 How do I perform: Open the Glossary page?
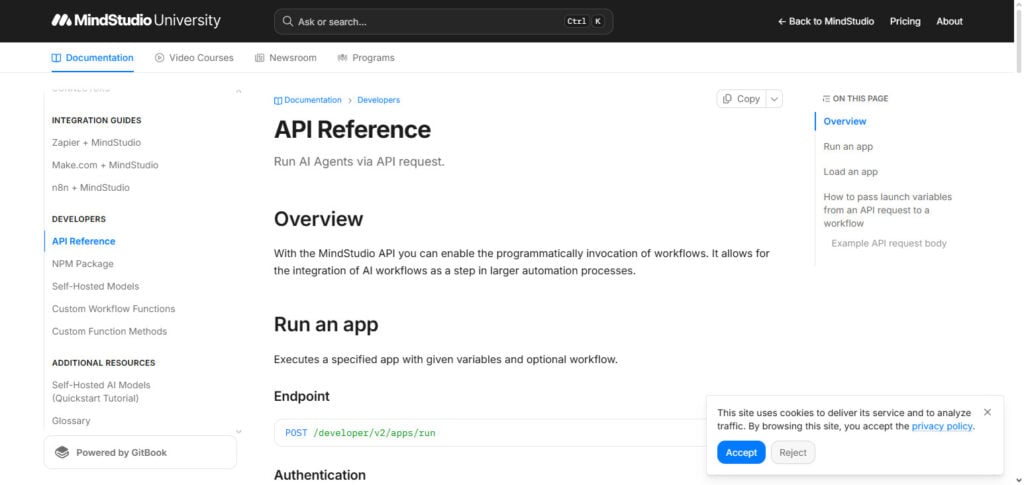pyautogui.click(x=71, y=421)
